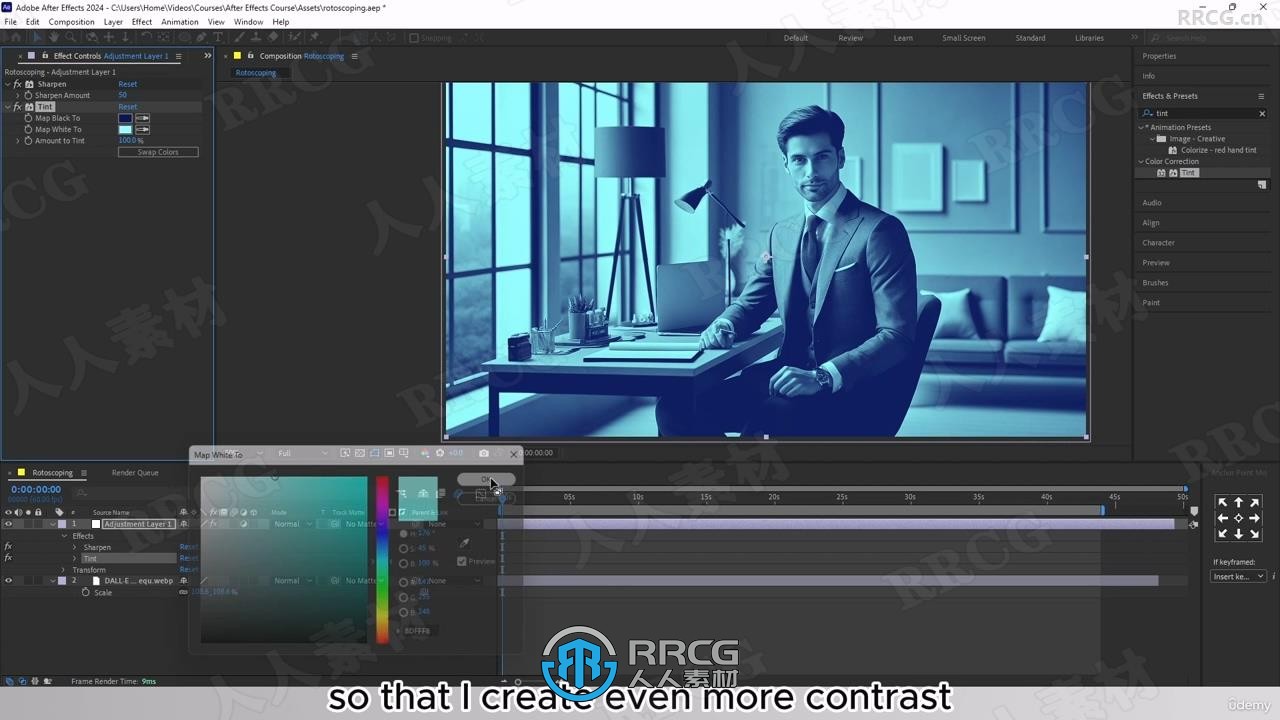This screenshot has height=720, width=1280.
Task: Expand Sharpen Amount property twirl
Action: [x=18, y=95]
